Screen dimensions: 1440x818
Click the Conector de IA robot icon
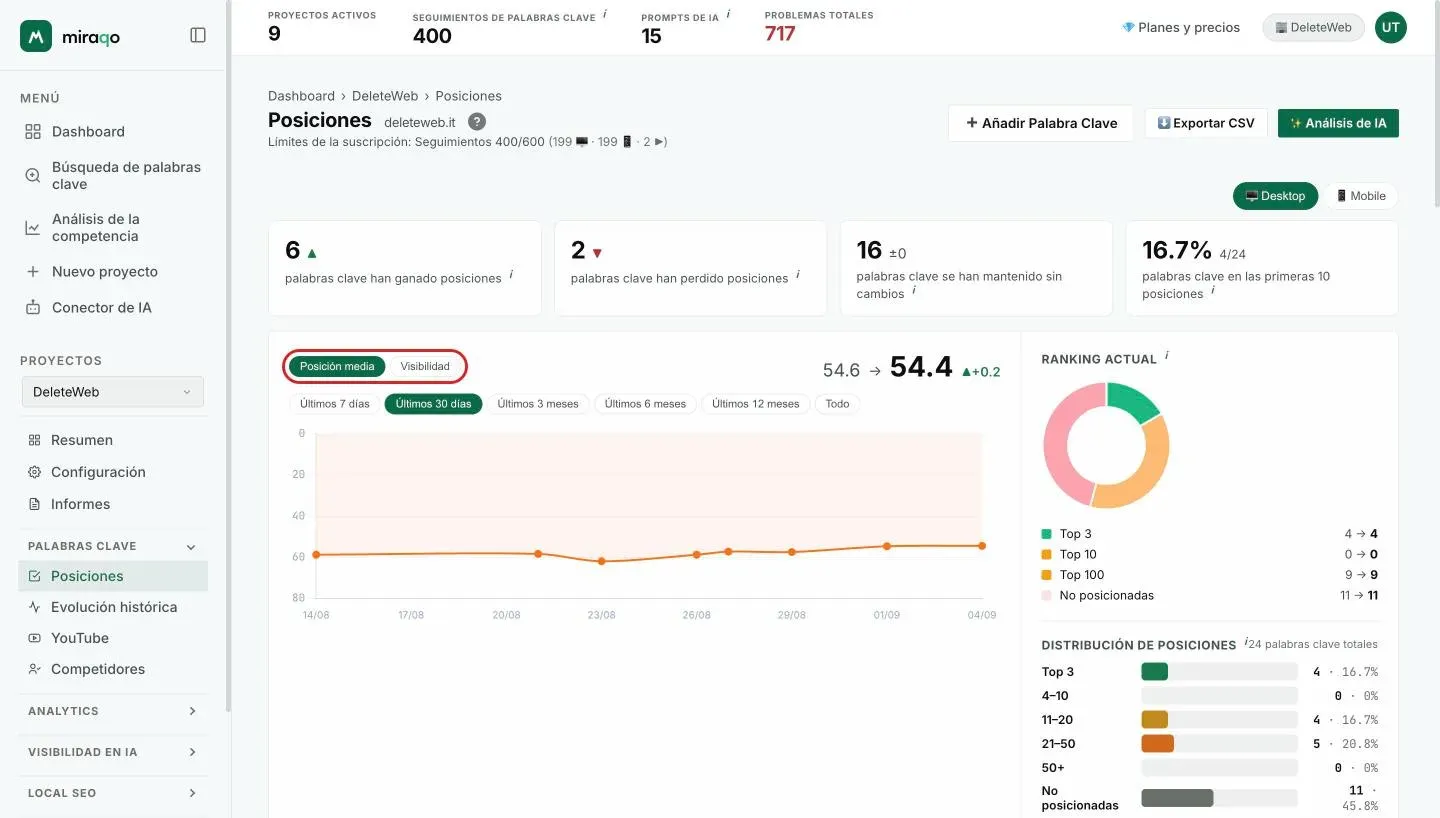click(x=33, y=307)
